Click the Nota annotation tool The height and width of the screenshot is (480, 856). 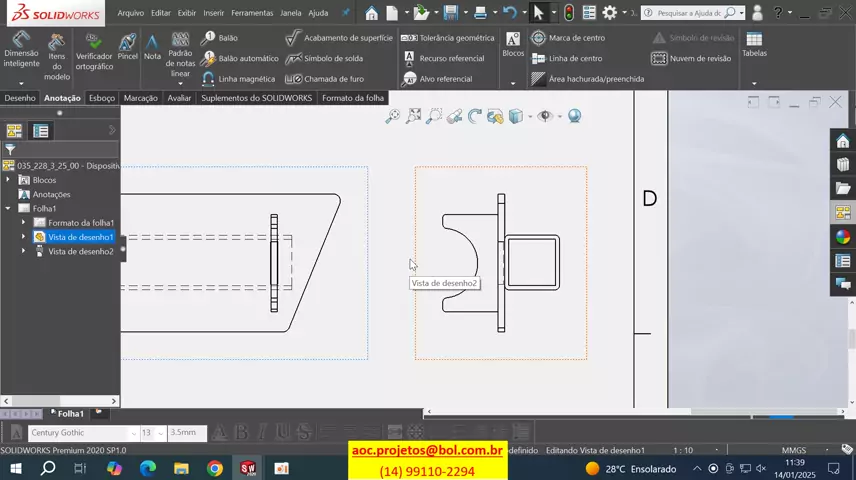point(152,47)
